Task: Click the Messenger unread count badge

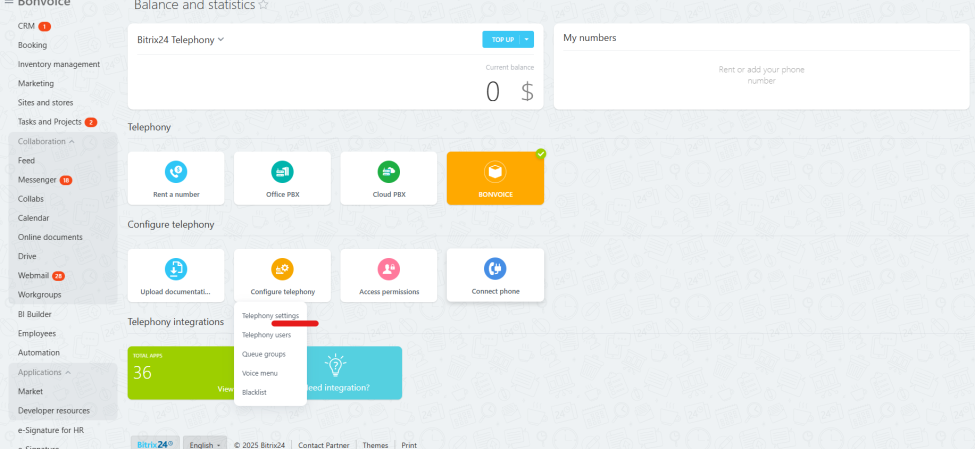Action: [66, 180]
